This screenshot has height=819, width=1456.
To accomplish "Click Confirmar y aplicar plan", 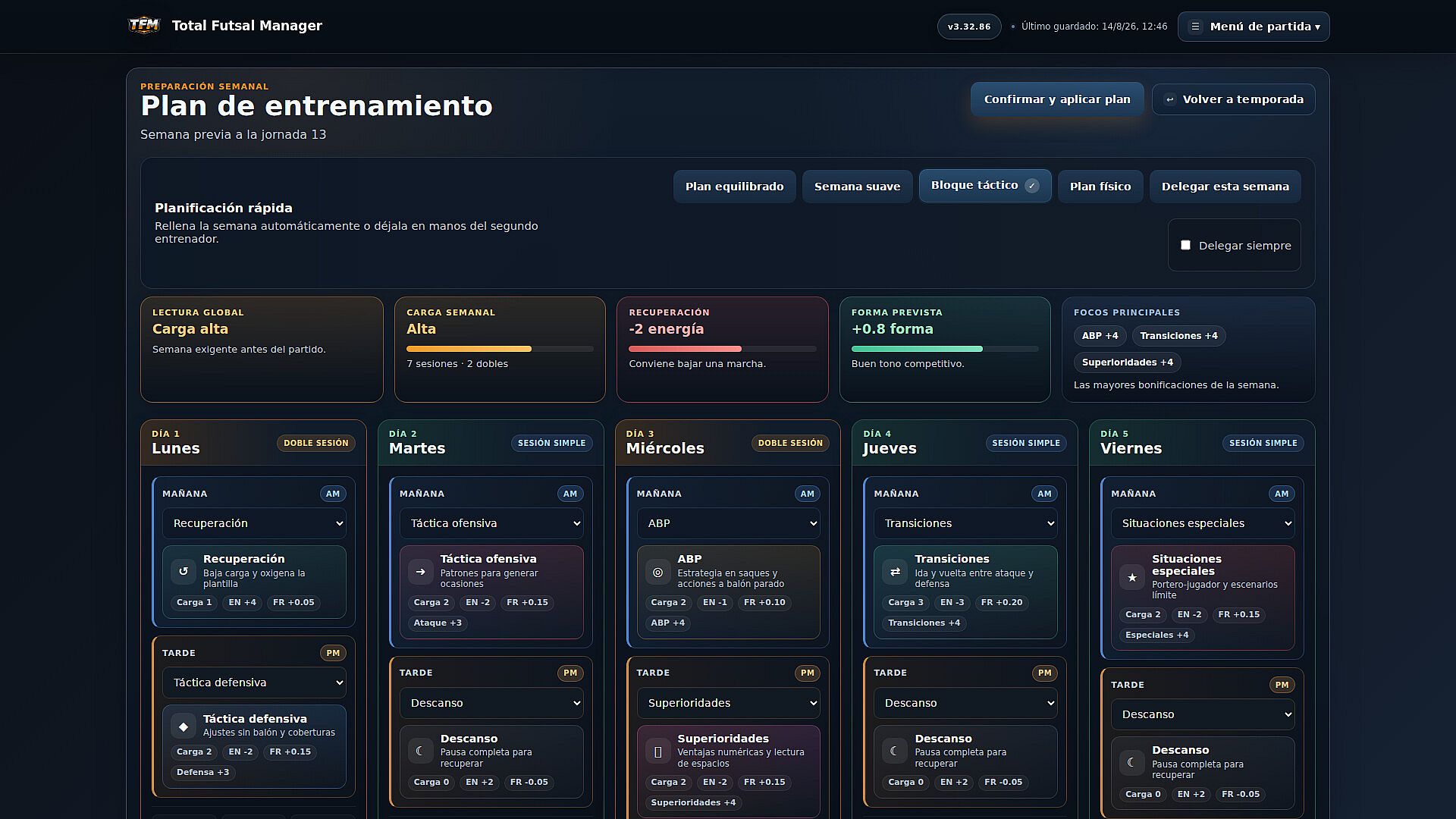I will pos(1057,99).
